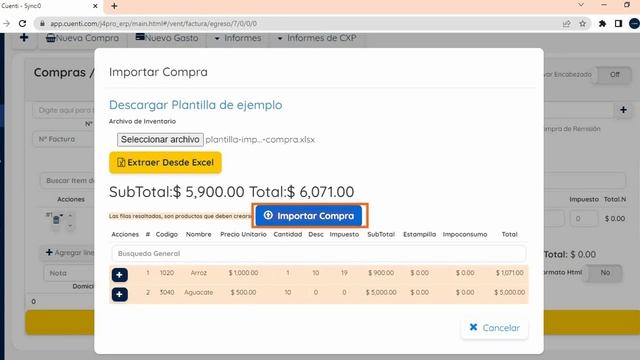Open Nueva Compra in toolbar
640x360 pixels.
click(82, 38)
